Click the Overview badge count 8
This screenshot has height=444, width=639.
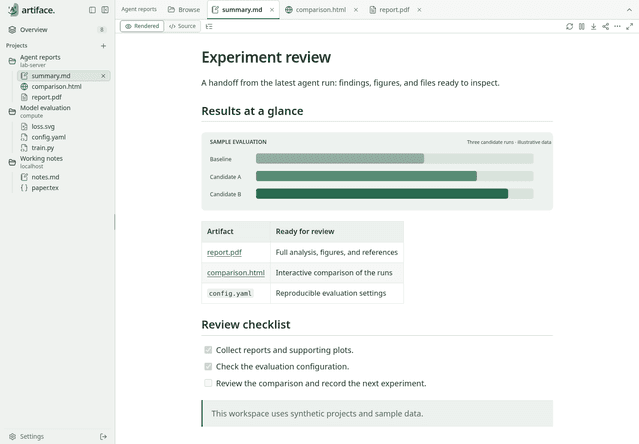(101, 30)
